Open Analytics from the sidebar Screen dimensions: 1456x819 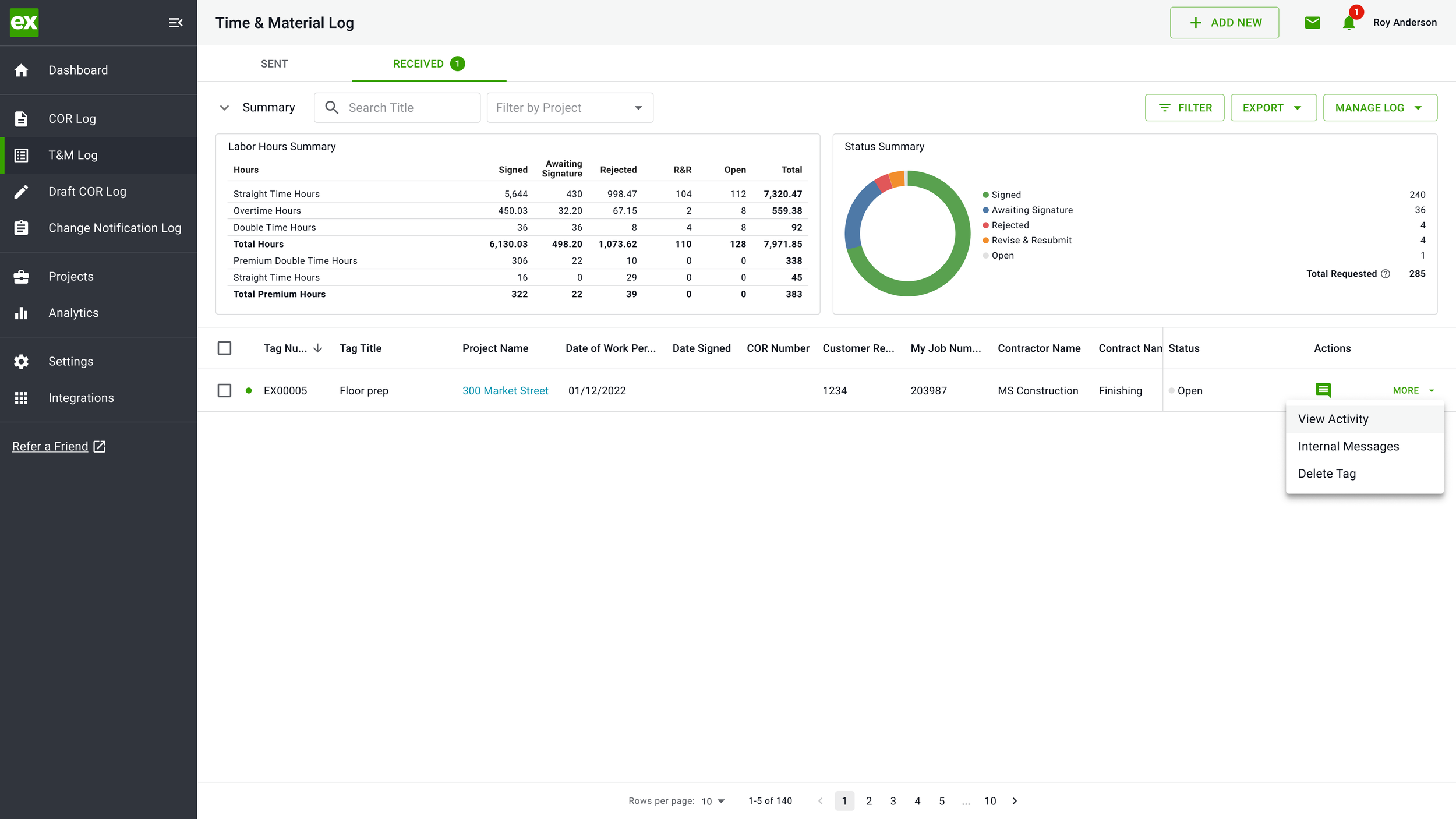73,313
